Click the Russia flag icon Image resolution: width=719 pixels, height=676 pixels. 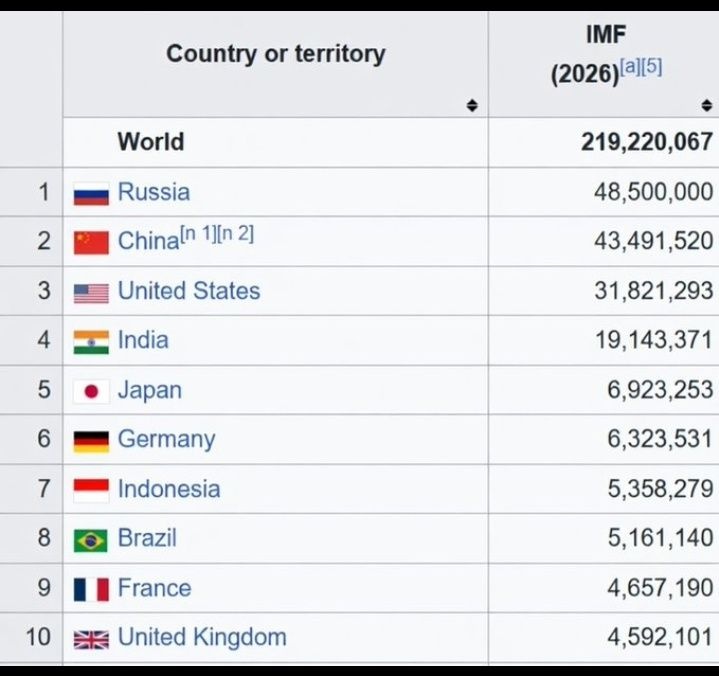coord(91,193)
